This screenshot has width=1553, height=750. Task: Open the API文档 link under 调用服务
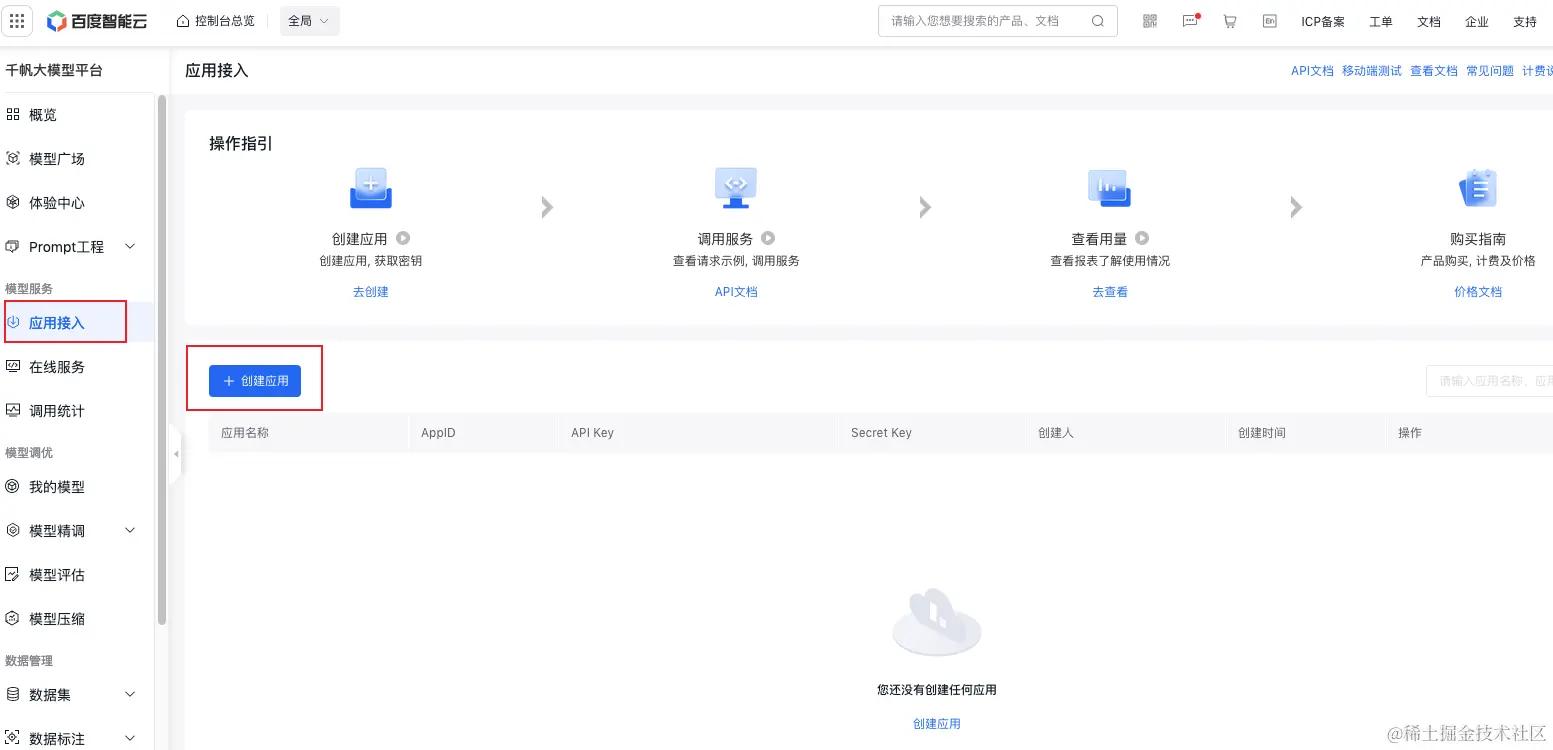coord(736,292)
